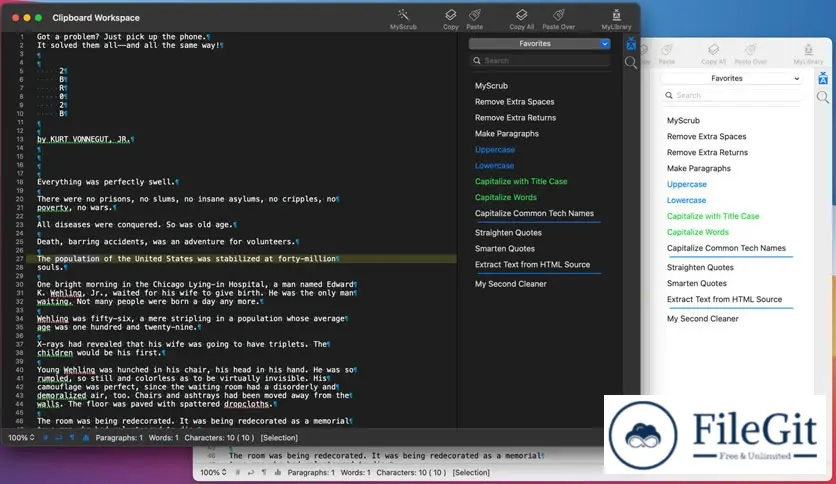
Task: Apply Uppercase in the light window list
Action: (687, 184)
